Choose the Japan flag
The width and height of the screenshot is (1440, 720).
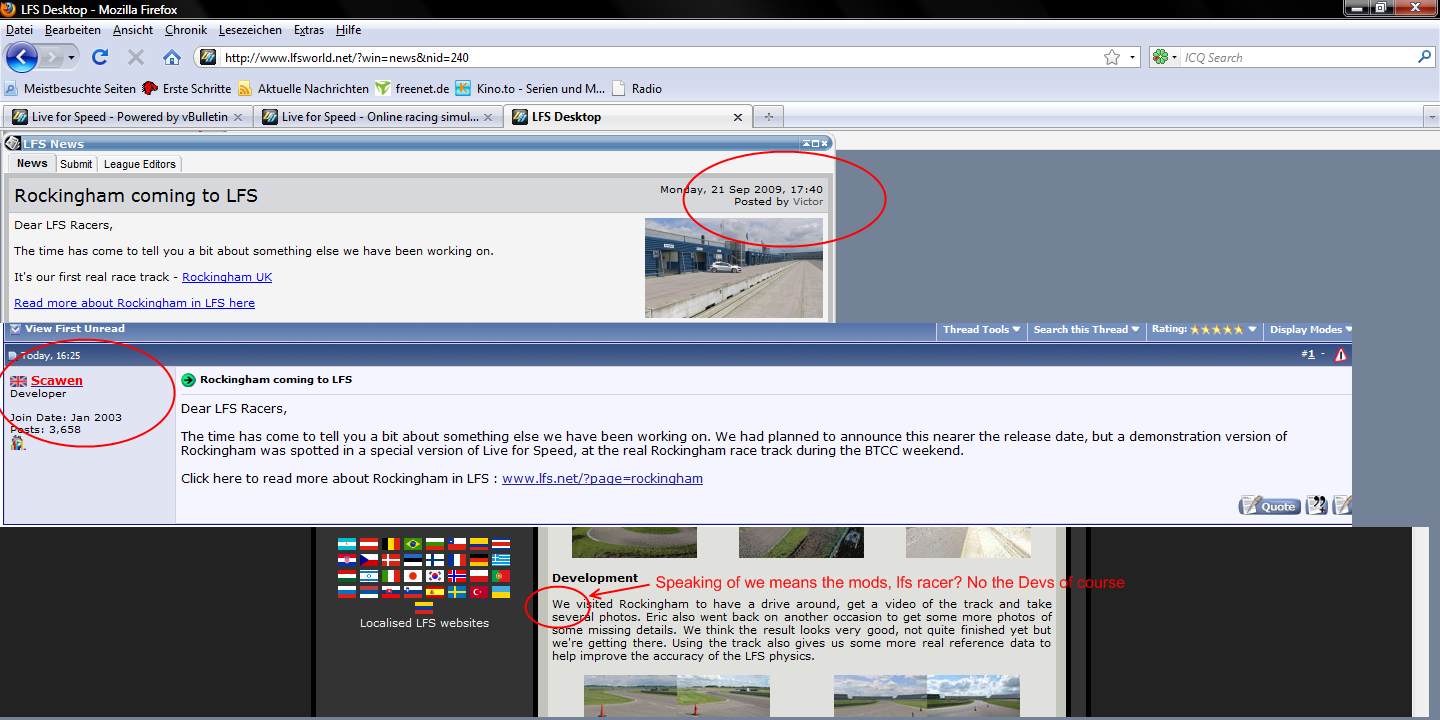click(412, 577)
